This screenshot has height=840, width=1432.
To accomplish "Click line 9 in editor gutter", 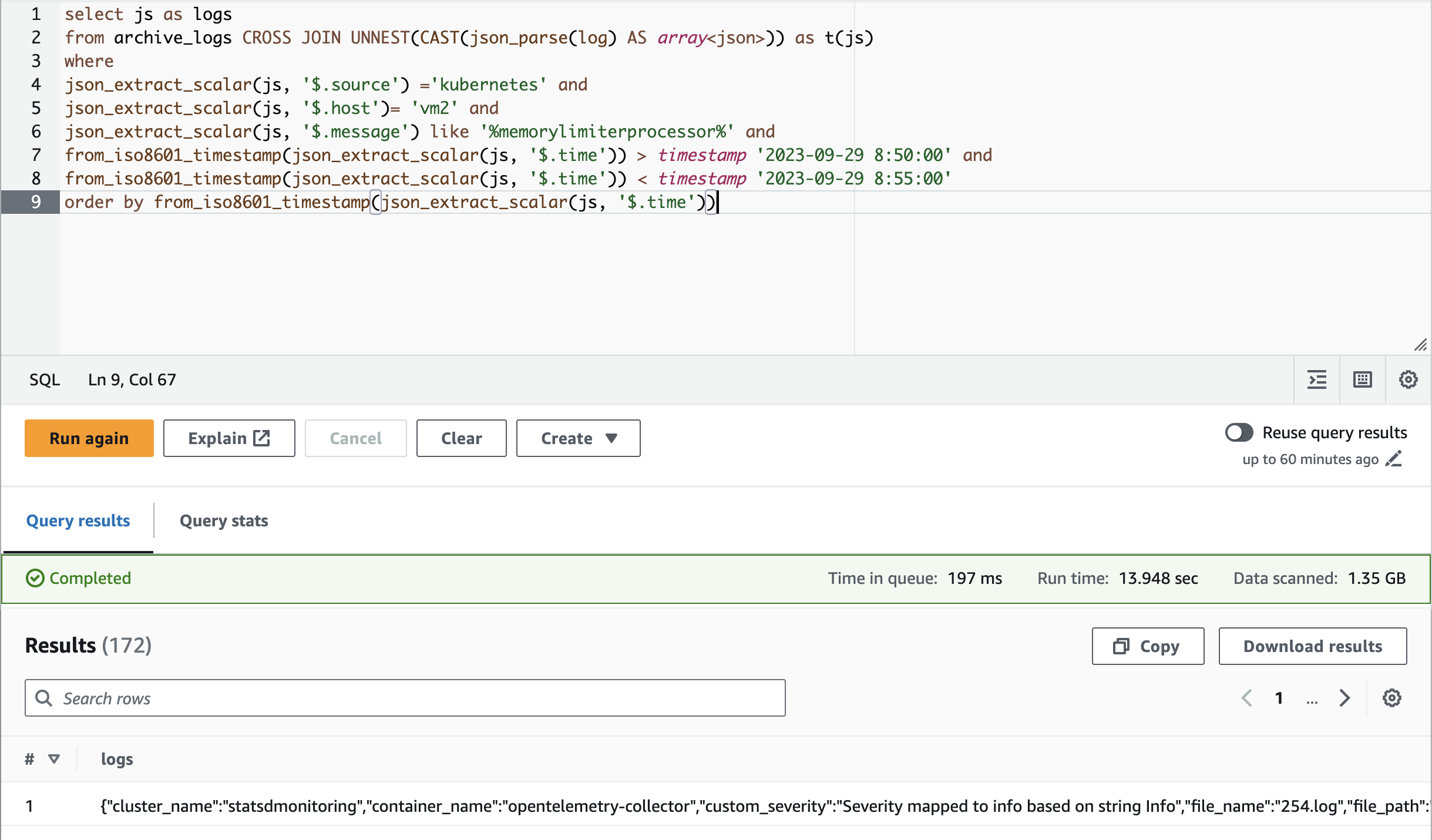I will tap(31, 202).
